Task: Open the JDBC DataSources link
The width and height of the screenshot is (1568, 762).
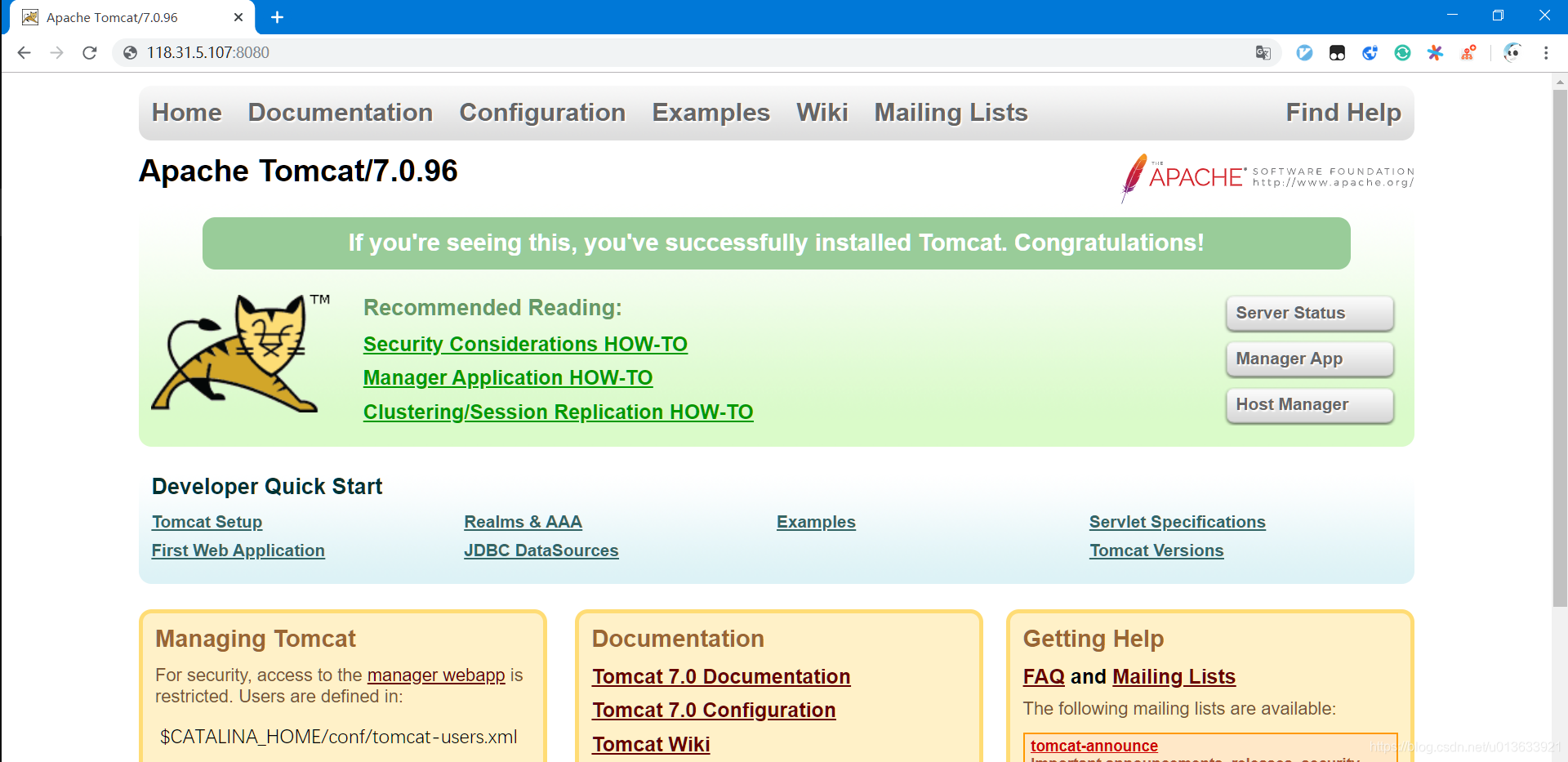Action: click(541, 551)
